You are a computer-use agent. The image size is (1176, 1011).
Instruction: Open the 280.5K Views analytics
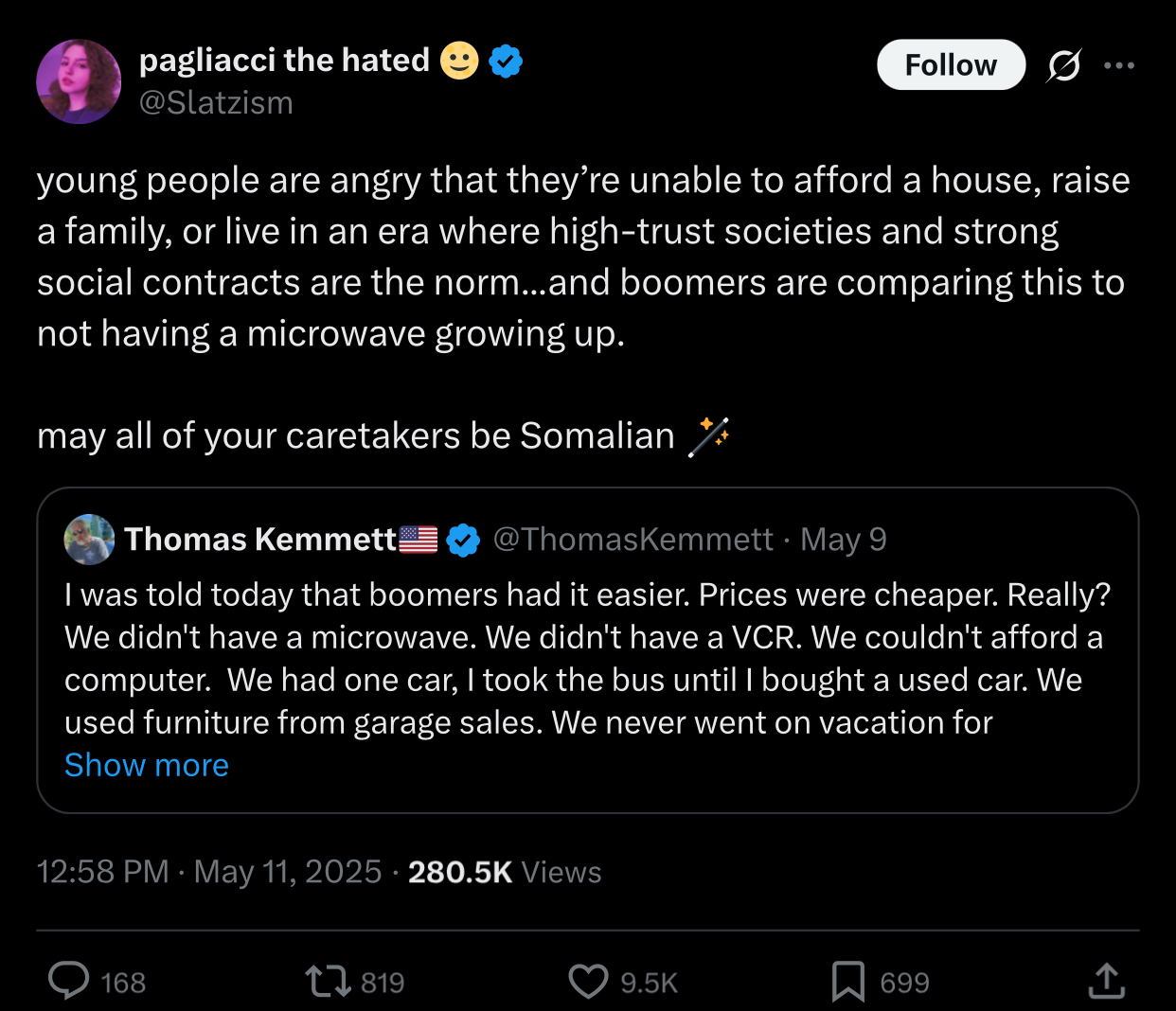pos(505,872)
